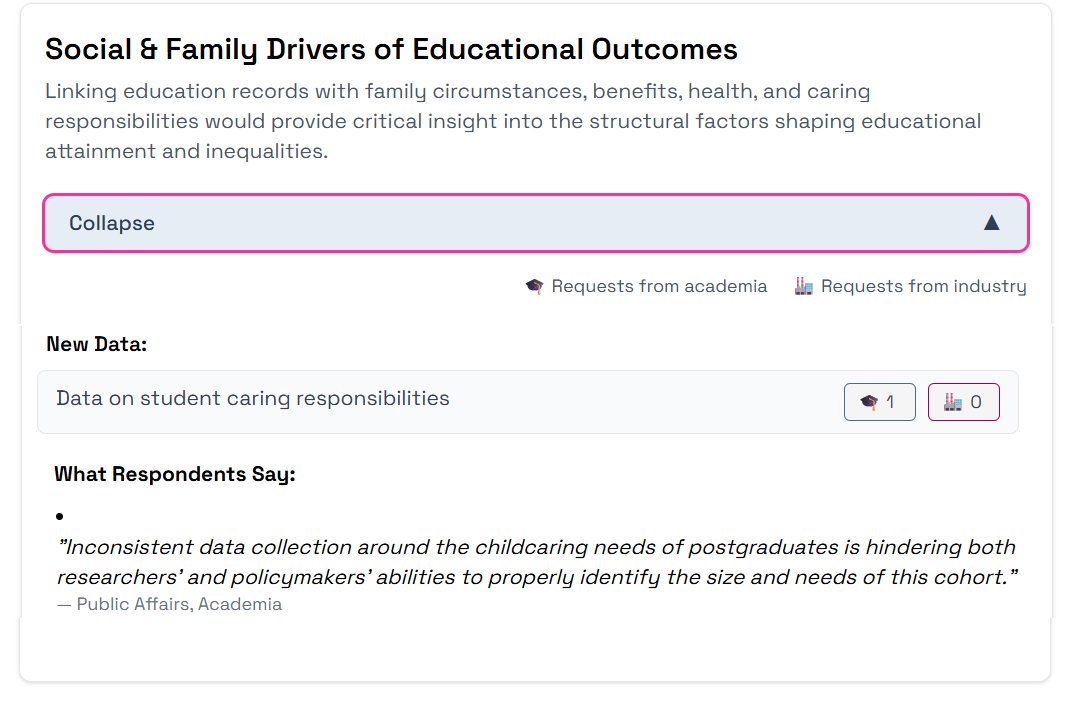
Task: Click the "Social & Family Drivers" heading
Action: 391,49
